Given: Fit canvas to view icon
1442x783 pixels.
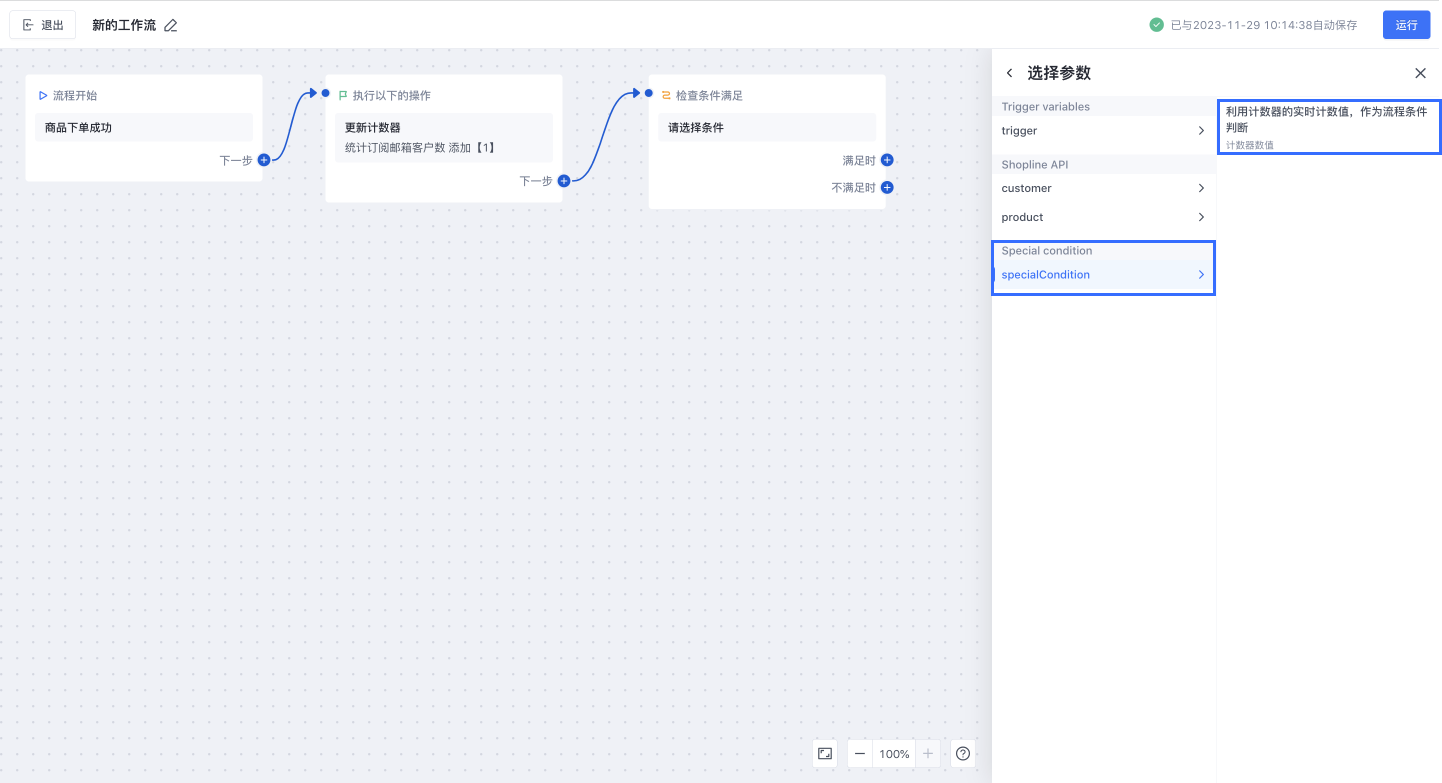Looking at the screenshot, I should 825,753.
